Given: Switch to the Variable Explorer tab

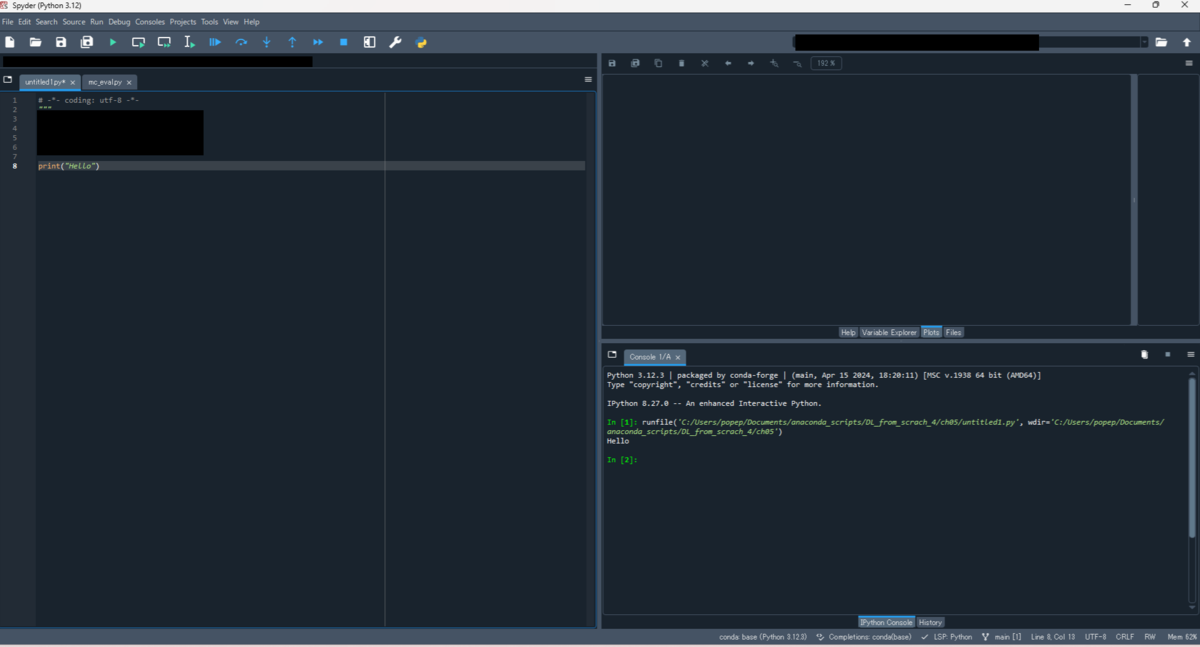Looking at the screenshot, I should pos(889,332).
